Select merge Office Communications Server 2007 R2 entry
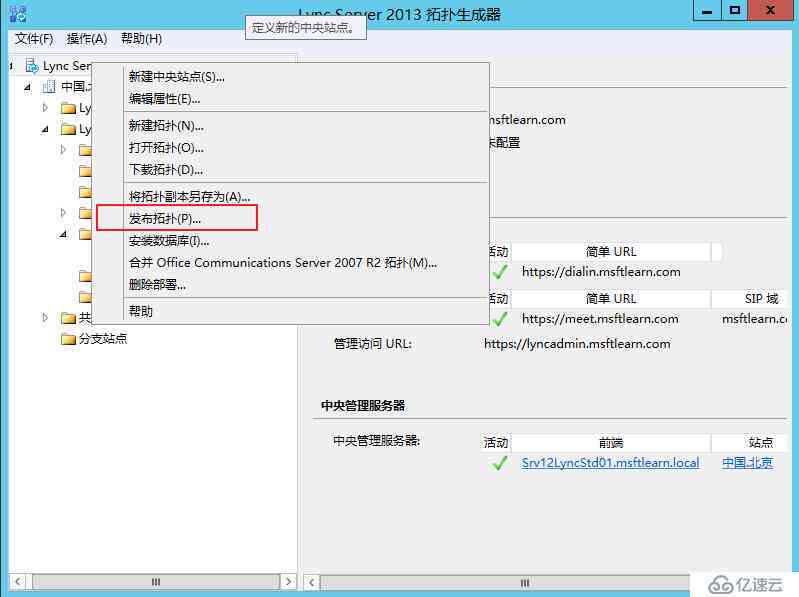The image size is (799, 597). coord(283,263)
